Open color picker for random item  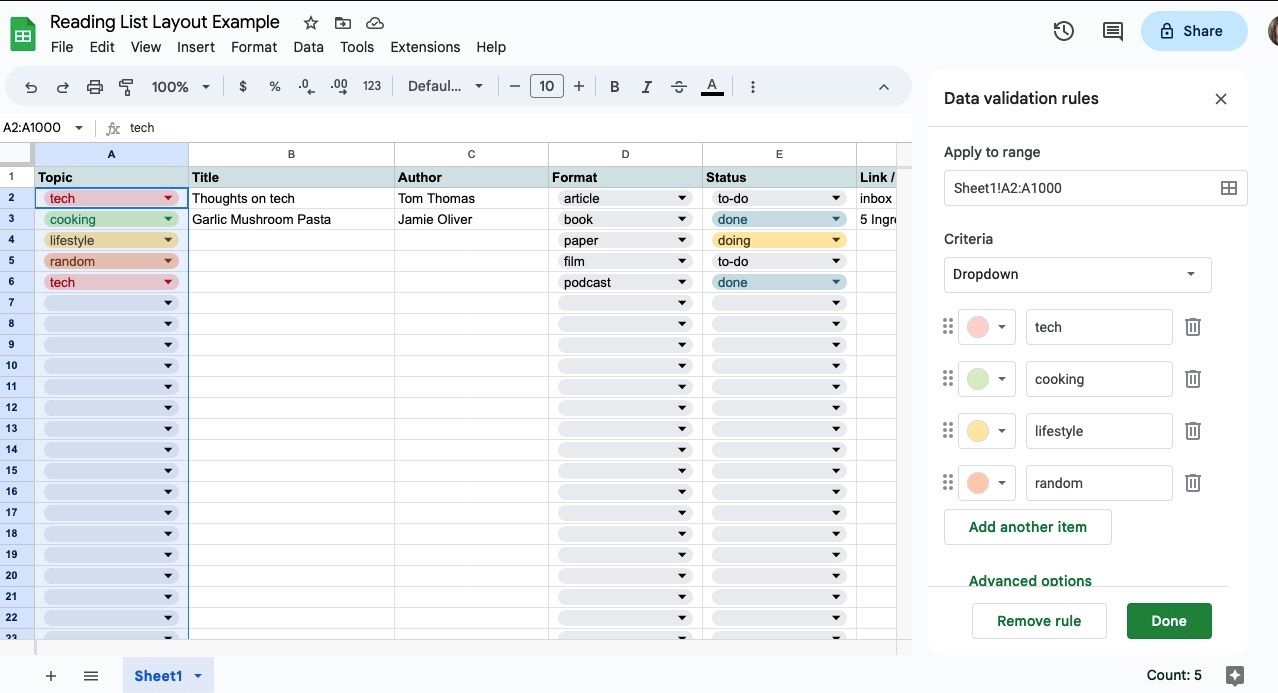coord(987,483)
